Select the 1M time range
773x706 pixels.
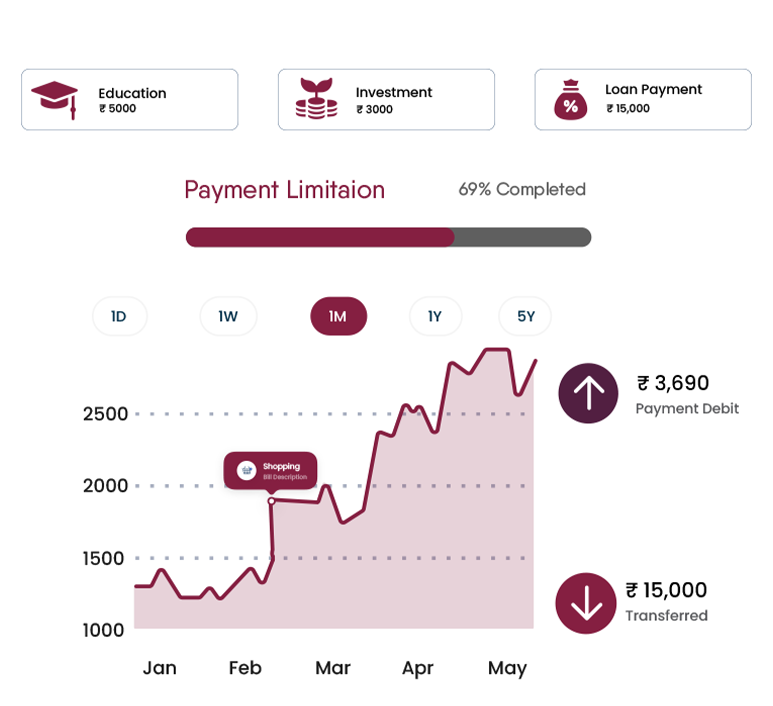[x=338, y=316]
